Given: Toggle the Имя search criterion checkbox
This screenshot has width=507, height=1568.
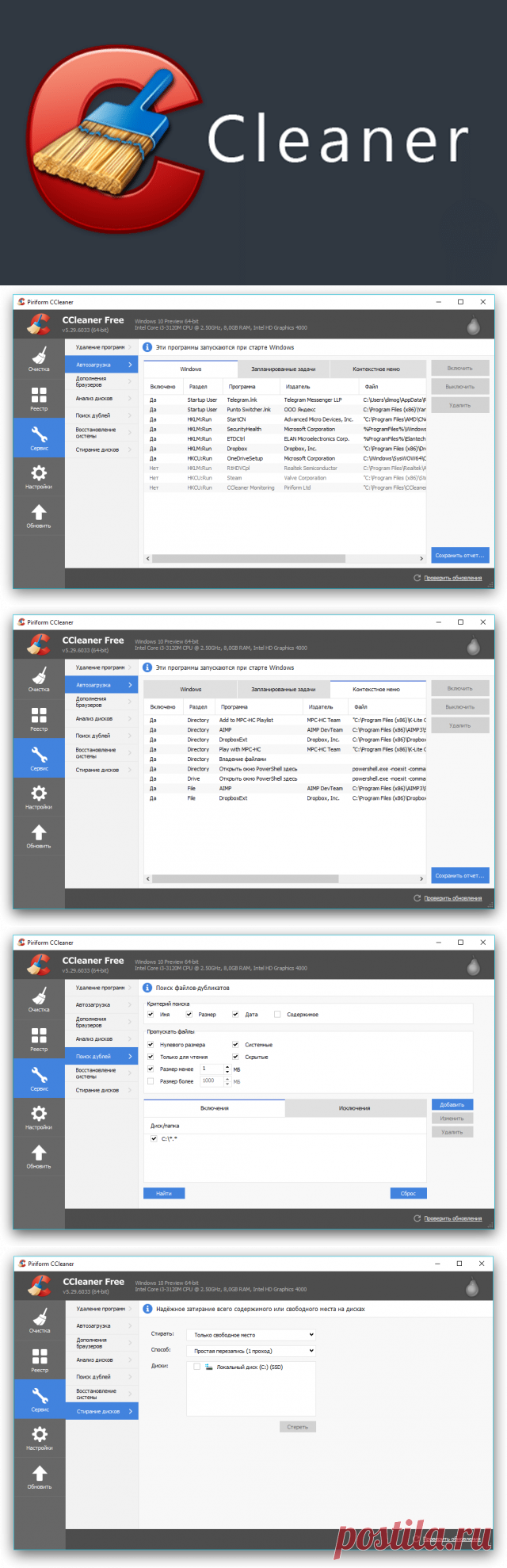Looking at the screenshot, I should (x=151, y=1014).
